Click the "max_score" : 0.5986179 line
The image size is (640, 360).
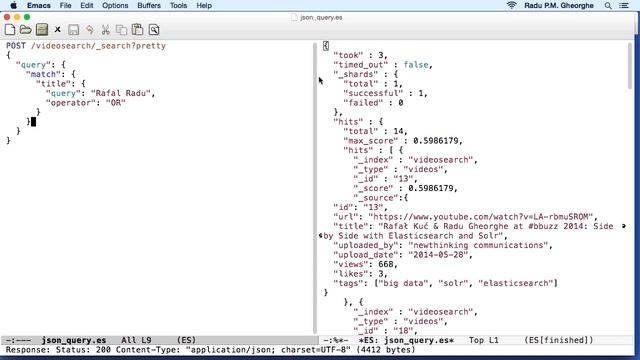click(x=403, y=141)
